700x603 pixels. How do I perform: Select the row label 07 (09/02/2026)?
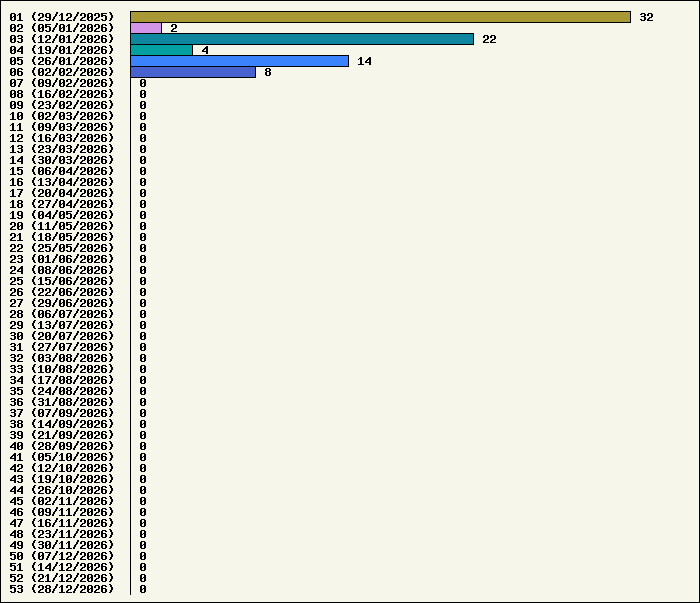[x=62, y=83]
